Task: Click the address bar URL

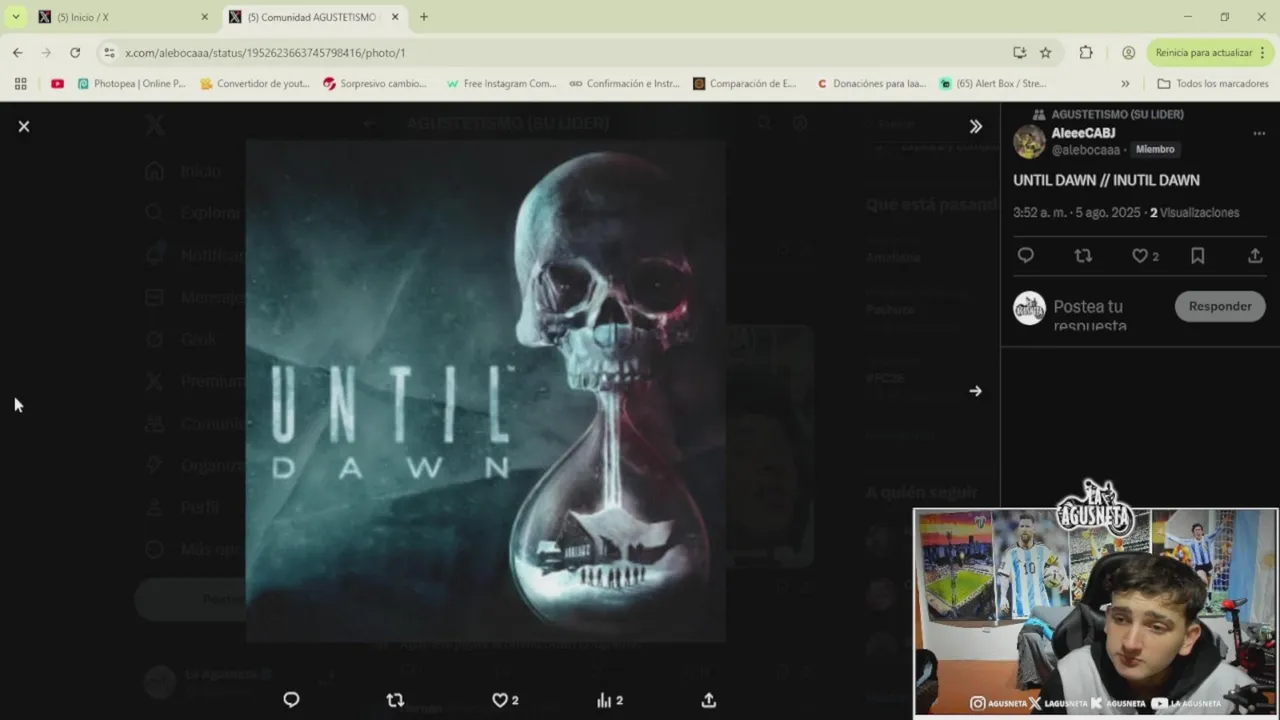Action: point(265,52)
